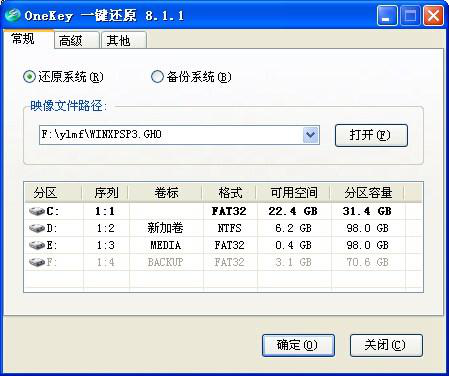Click the 70.6 GB capacity cell
The image size is (449, 376).
click(x=367, y=262)
